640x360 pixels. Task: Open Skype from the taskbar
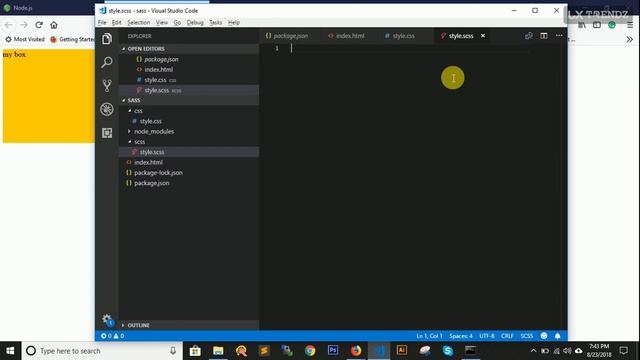point(448,351)
